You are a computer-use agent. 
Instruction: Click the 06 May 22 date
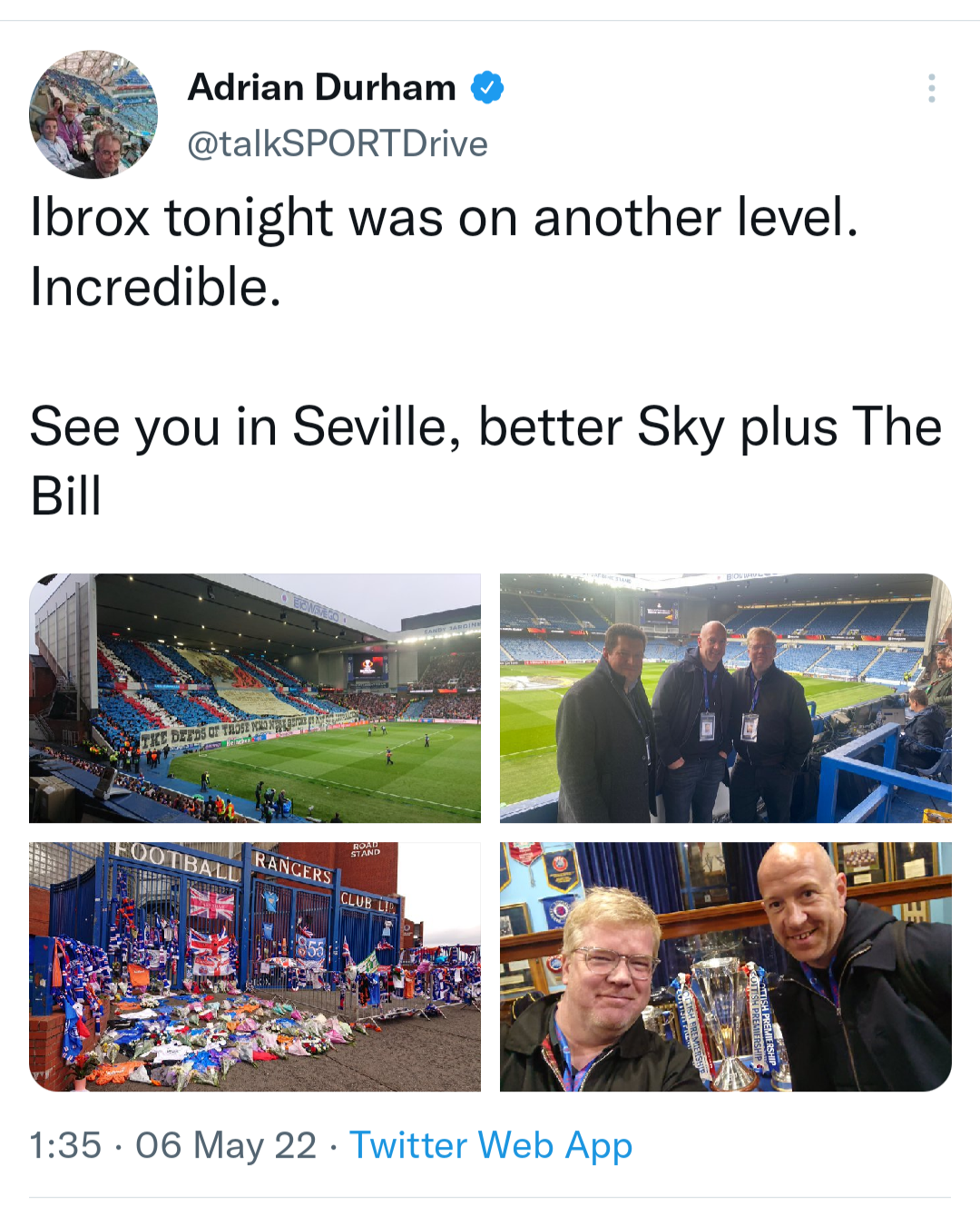[x=226, y=1145]
